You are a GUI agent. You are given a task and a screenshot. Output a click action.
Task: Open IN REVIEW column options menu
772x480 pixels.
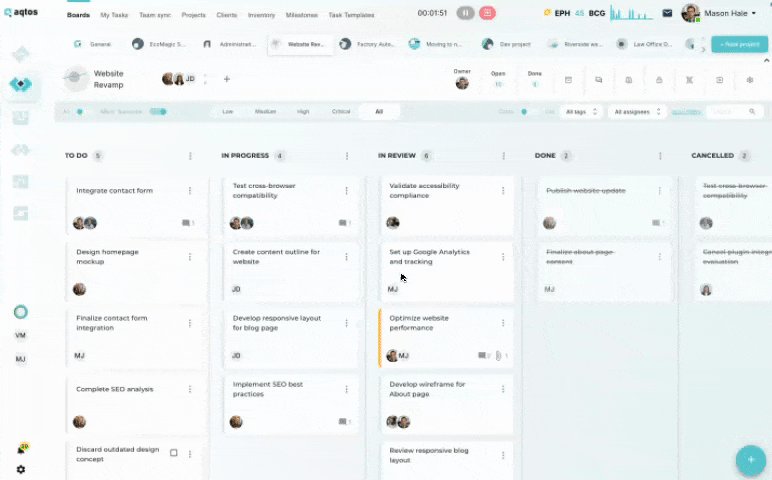503,156
